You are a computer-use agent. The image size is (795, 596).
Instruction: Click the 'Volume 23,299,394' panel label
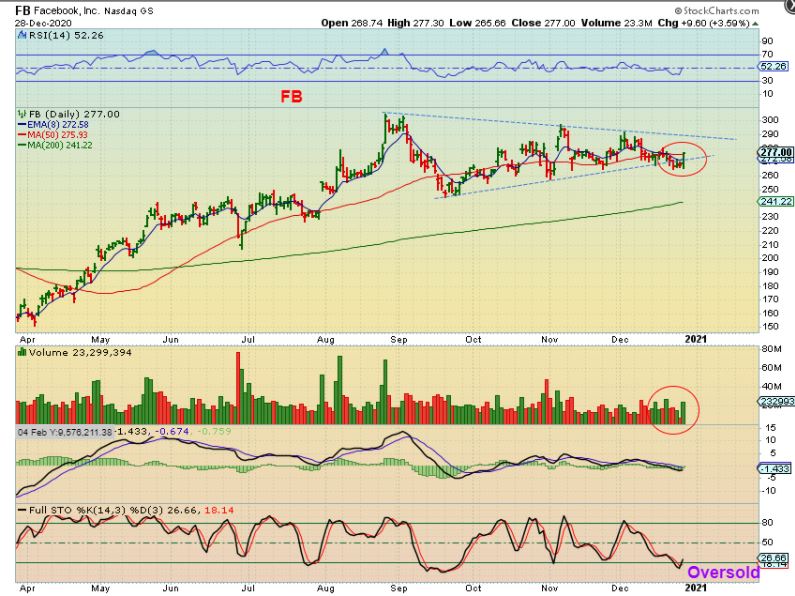point(80,352)
